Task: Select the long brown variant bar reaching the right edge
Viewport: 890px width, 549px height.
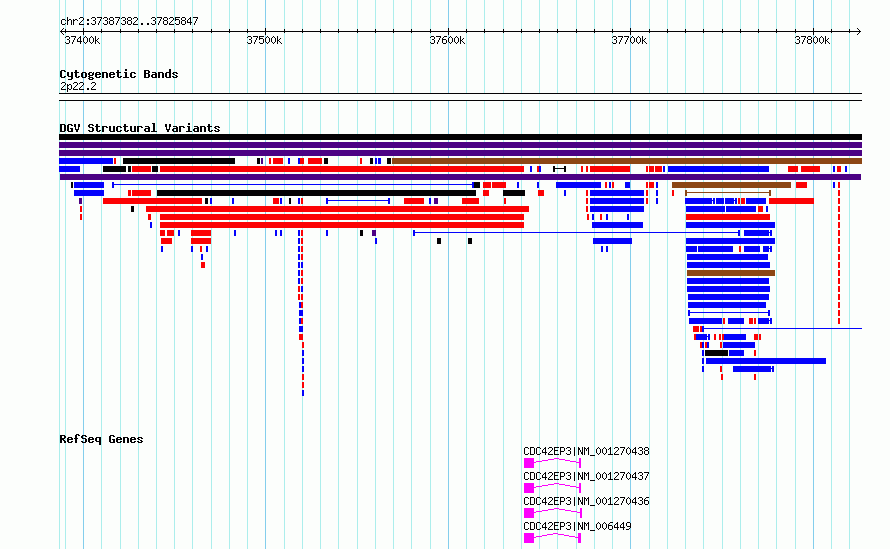Action: click(627, 161)
